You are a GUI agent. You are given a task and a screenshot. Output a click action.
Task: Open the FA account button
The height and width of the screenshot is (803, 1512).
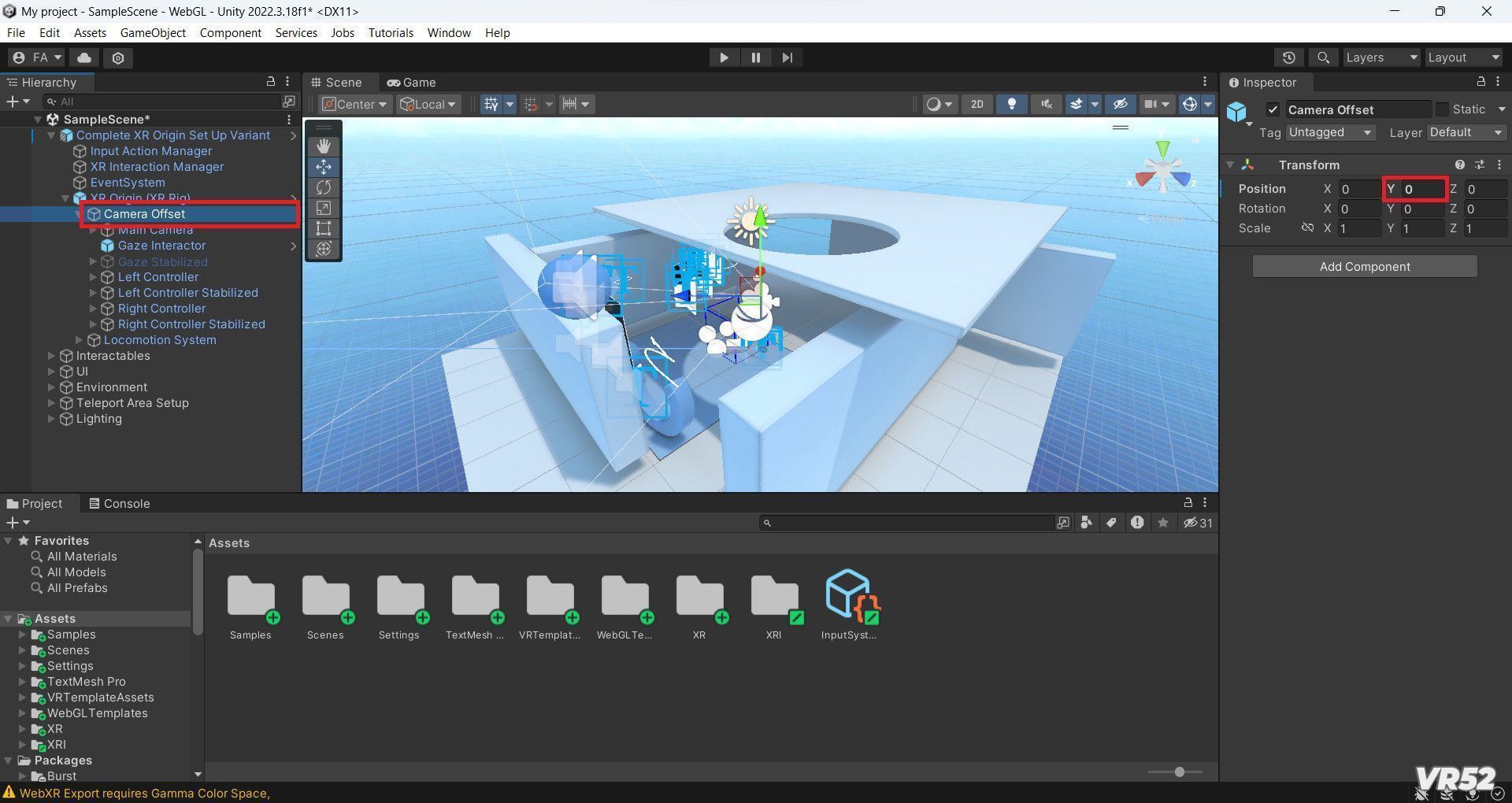click(37, 57)
